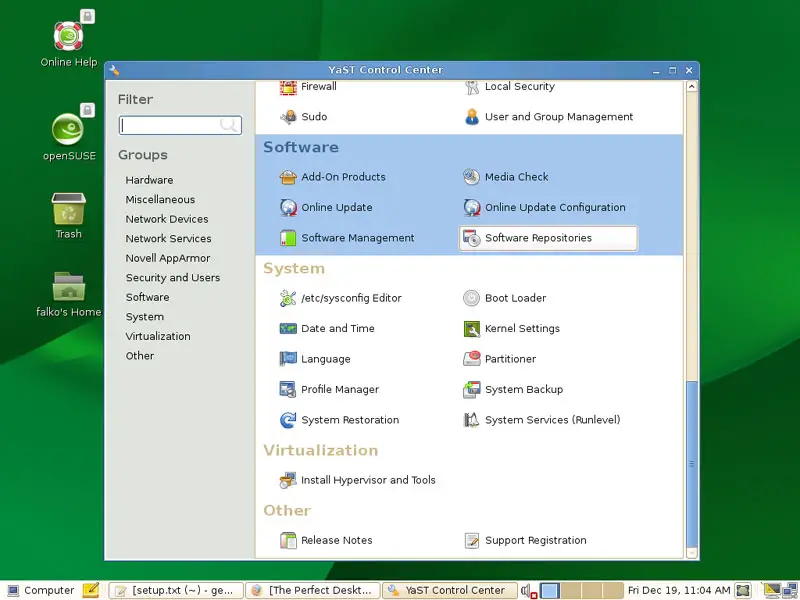Click the scrollbar down arrow

pos(692,553)
